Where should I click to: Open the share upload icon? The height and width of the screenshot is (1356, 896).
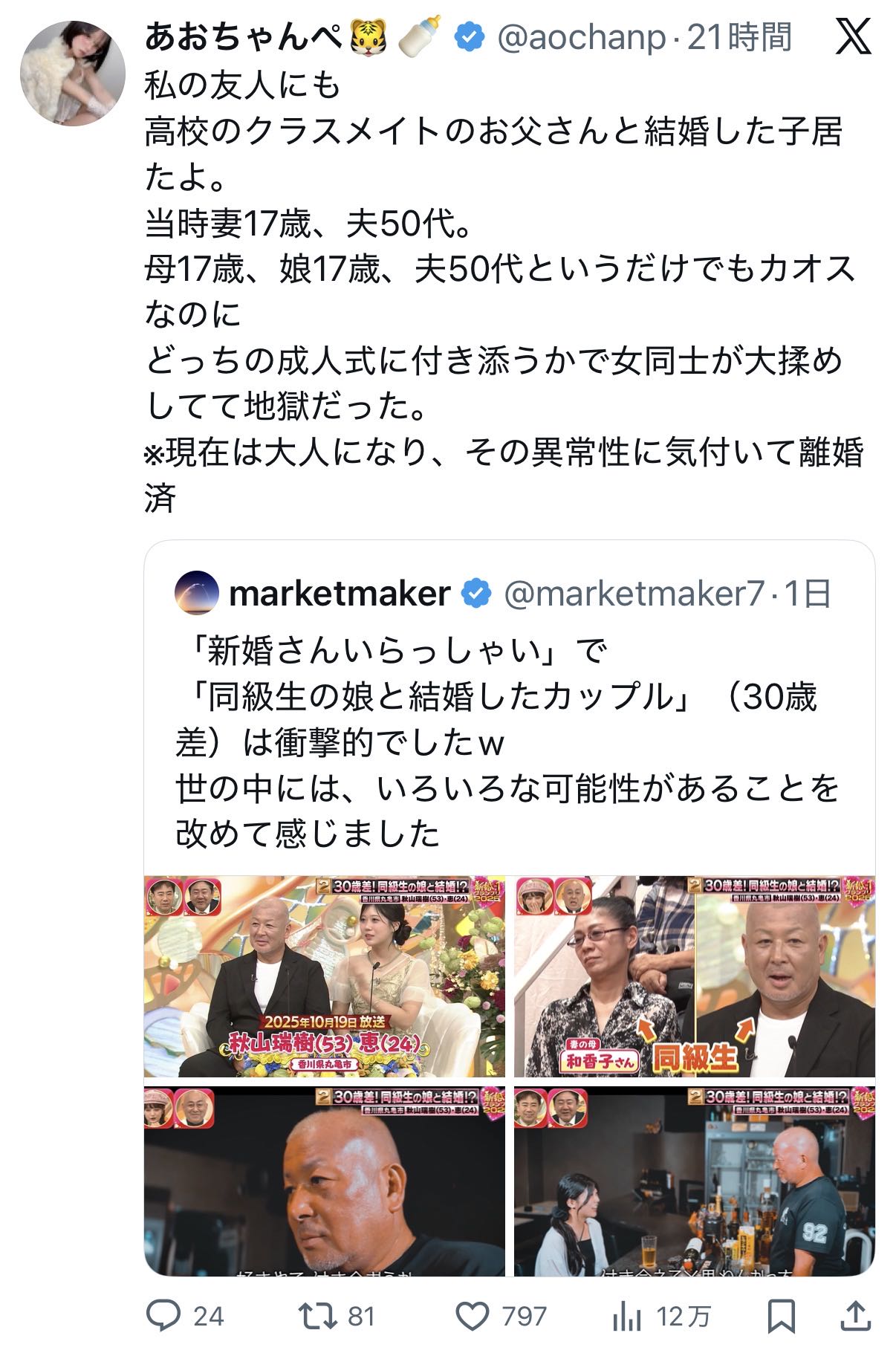tap(856, 1316)
